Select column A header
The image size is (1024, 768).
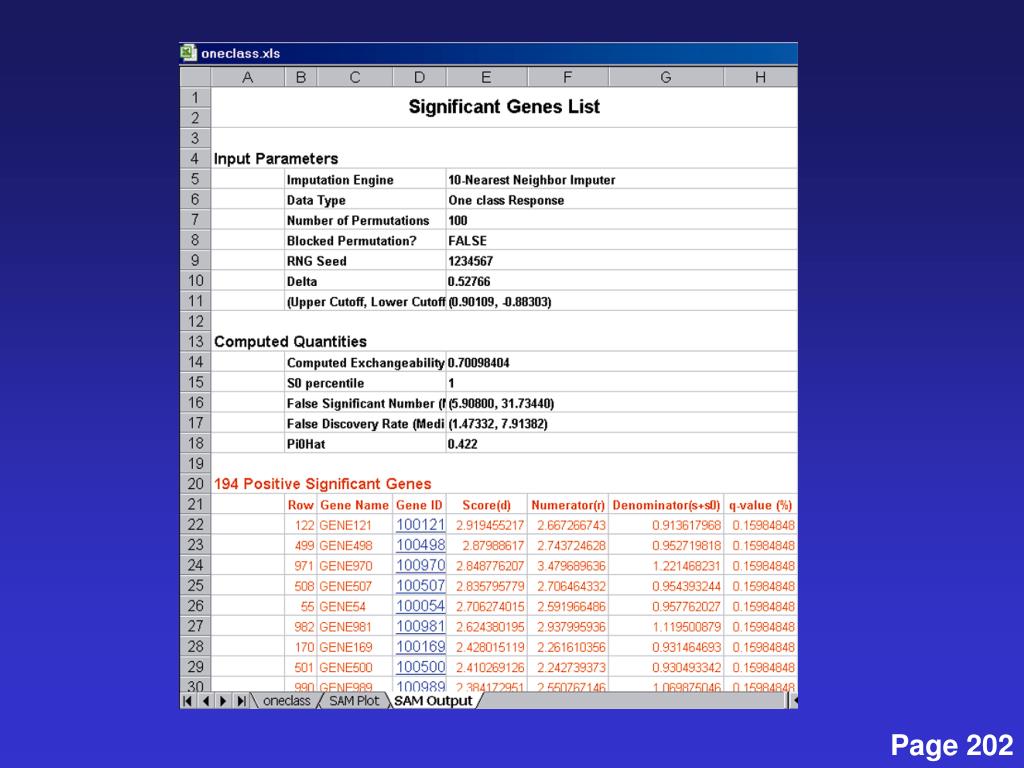tap(248, 77)
